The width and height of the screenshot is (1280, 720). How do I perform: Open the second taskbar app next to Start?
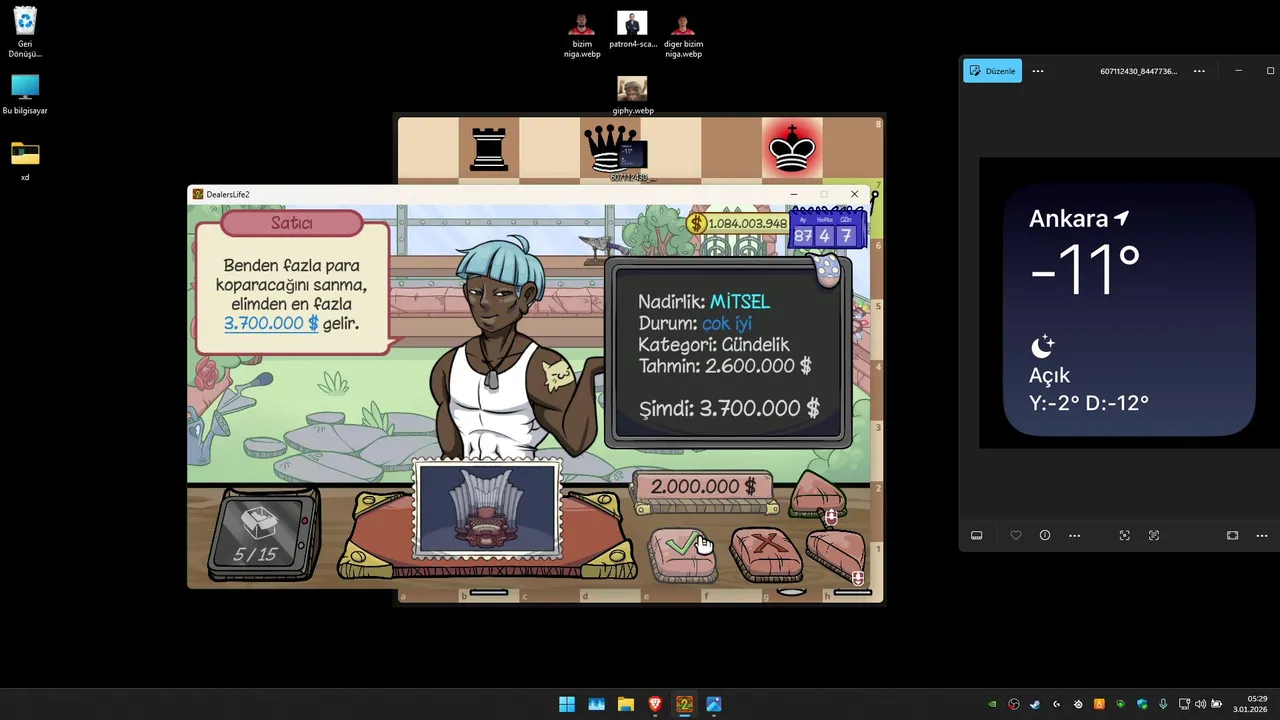pos(596,704)
